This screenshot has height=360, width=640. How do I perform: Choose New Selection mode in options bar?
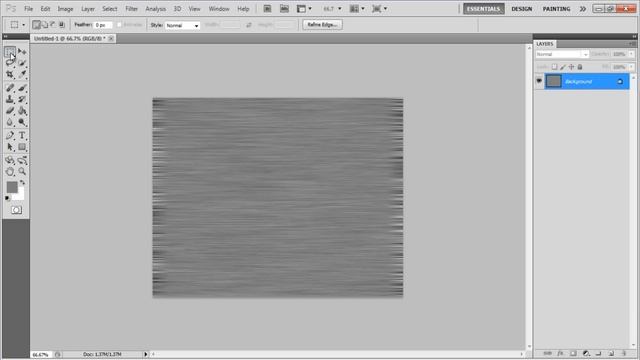click(x=36, y=25)
